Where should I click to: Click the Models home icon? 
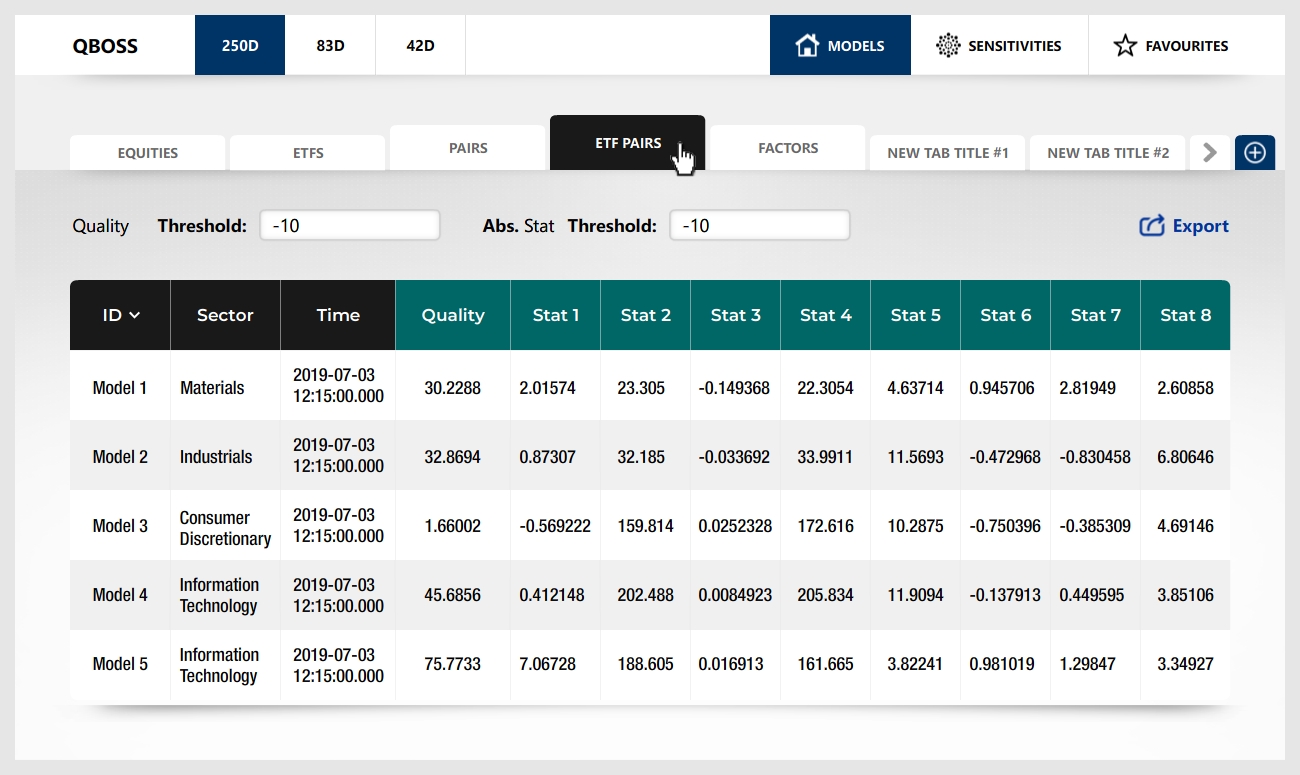[806, 46]
